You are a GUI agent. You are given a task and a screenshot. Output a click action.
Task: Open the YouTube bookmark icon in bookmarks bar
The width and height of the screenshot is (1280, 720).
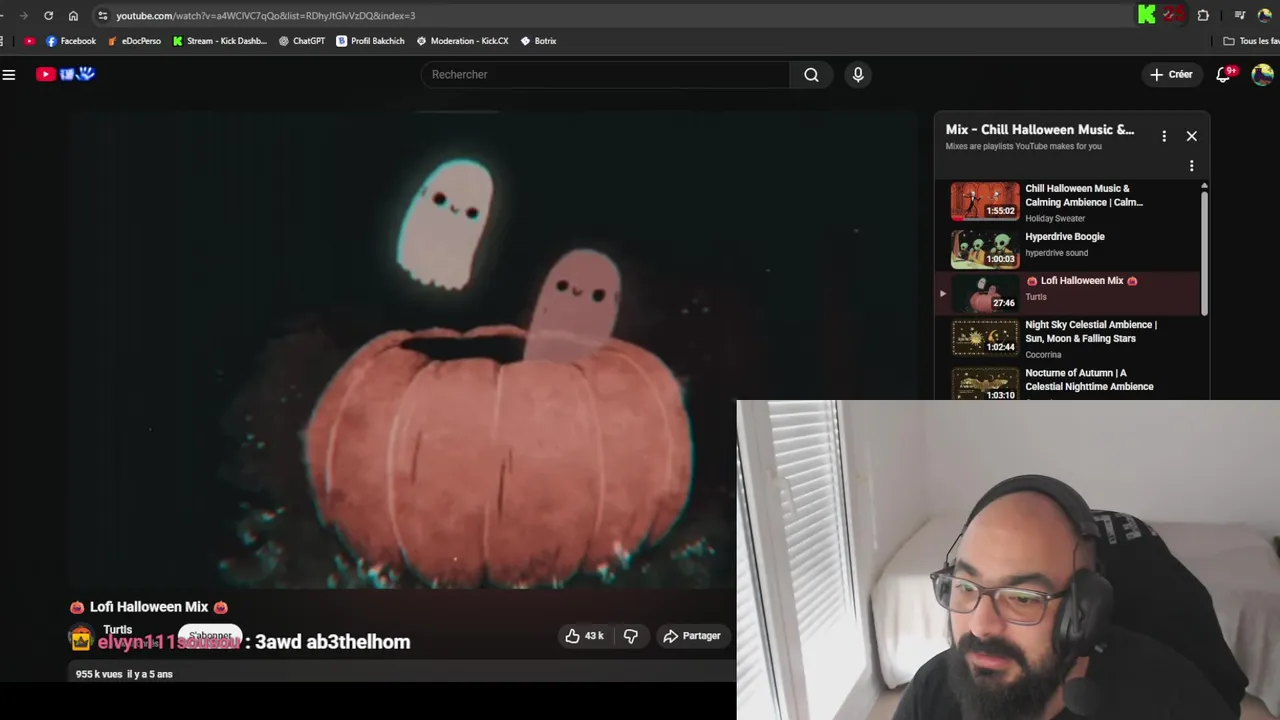click(x=29, y=41)
